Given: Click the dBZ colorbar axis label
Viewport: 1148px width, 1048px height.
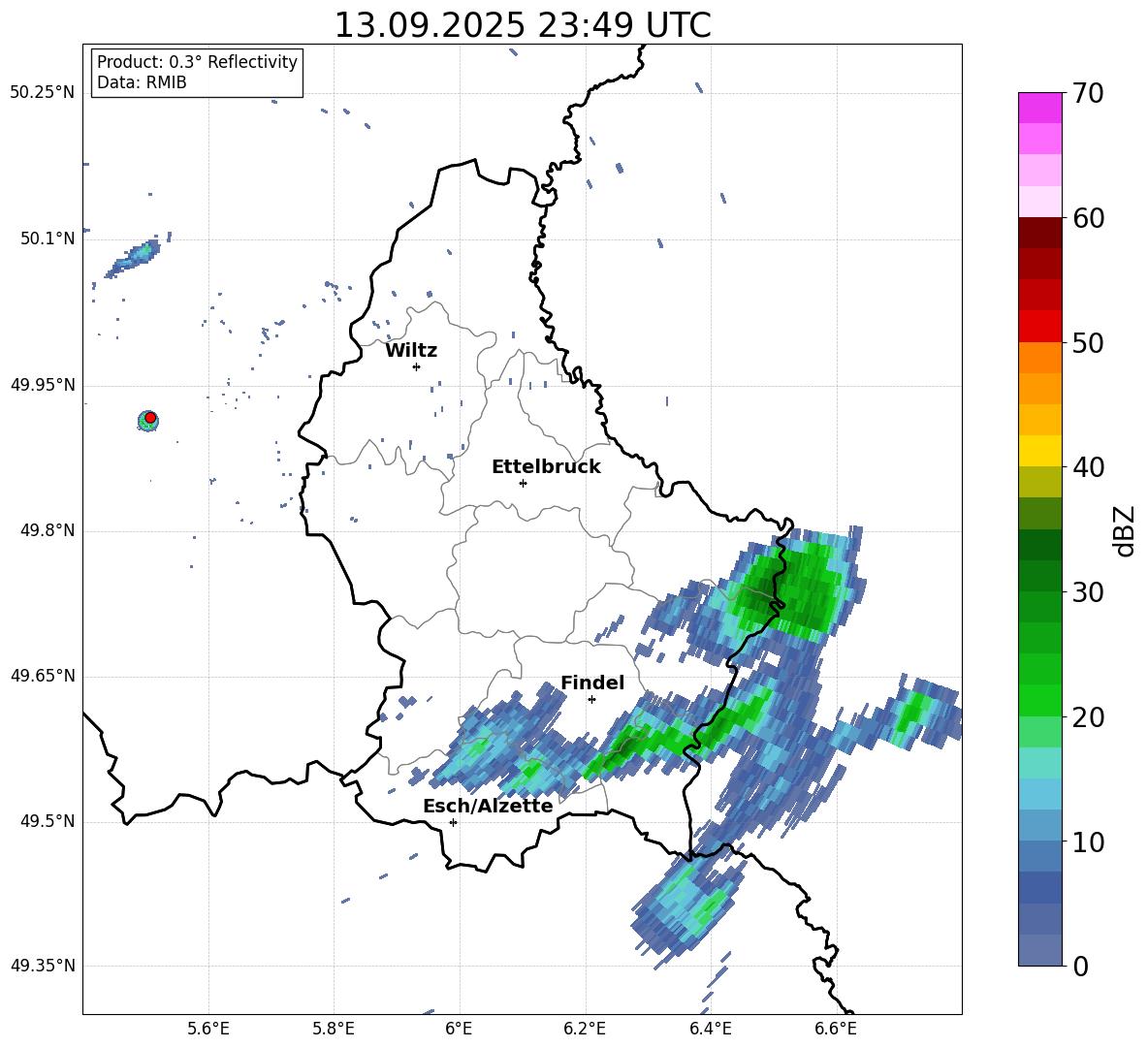Looking at the screenshot, I should [1124, 530].
